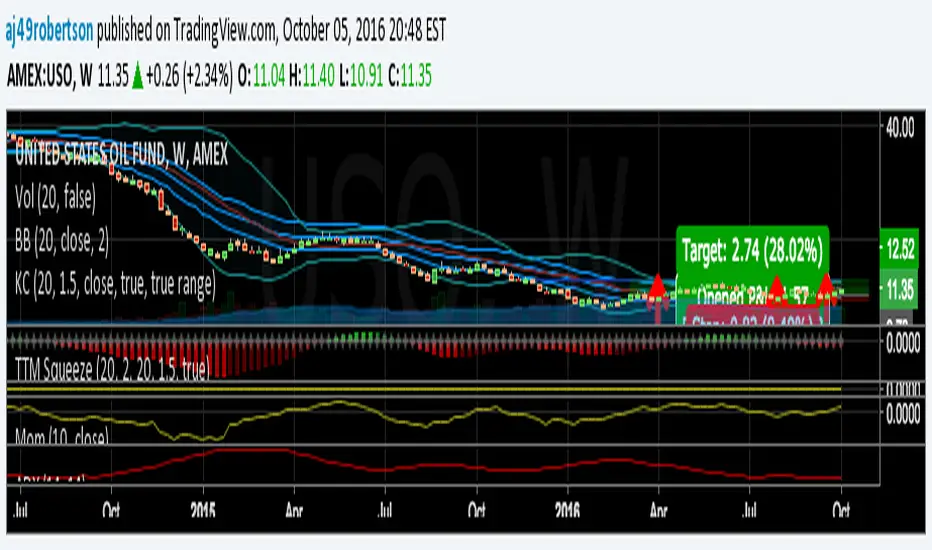The width and height of the screenshot is (932, 550).
Task: Click the yellow momentum line in Mom pane
Action: pyautogui.click(x=424, y=419)
